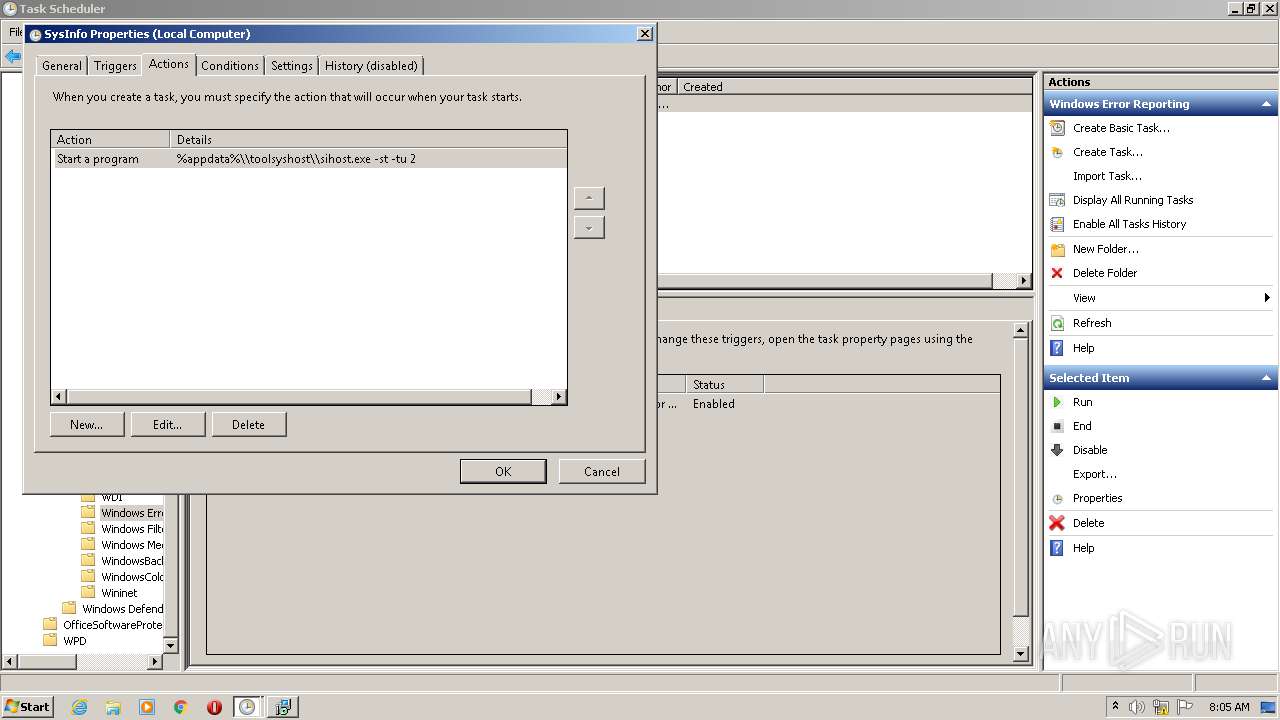Click the Create Basic Task icon

click(1057, 128)
